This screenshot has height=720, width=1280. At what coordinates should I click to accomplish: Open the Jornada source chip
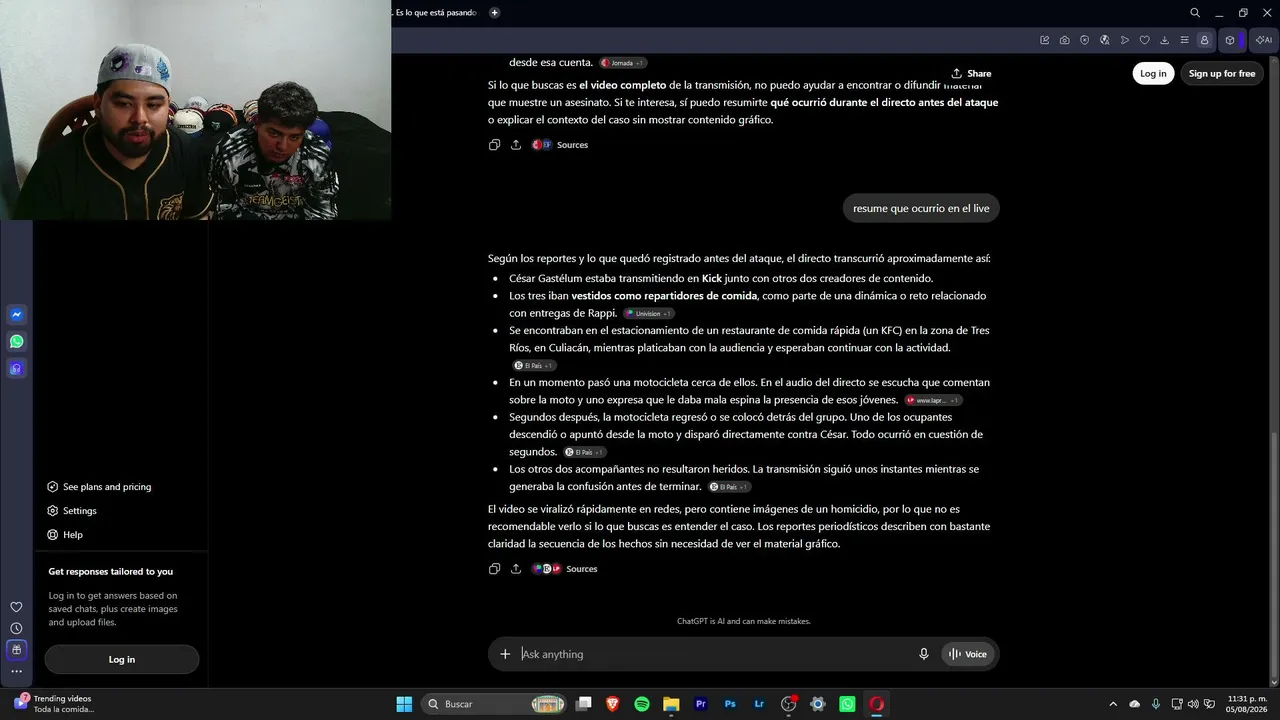[x=623, y=63]
